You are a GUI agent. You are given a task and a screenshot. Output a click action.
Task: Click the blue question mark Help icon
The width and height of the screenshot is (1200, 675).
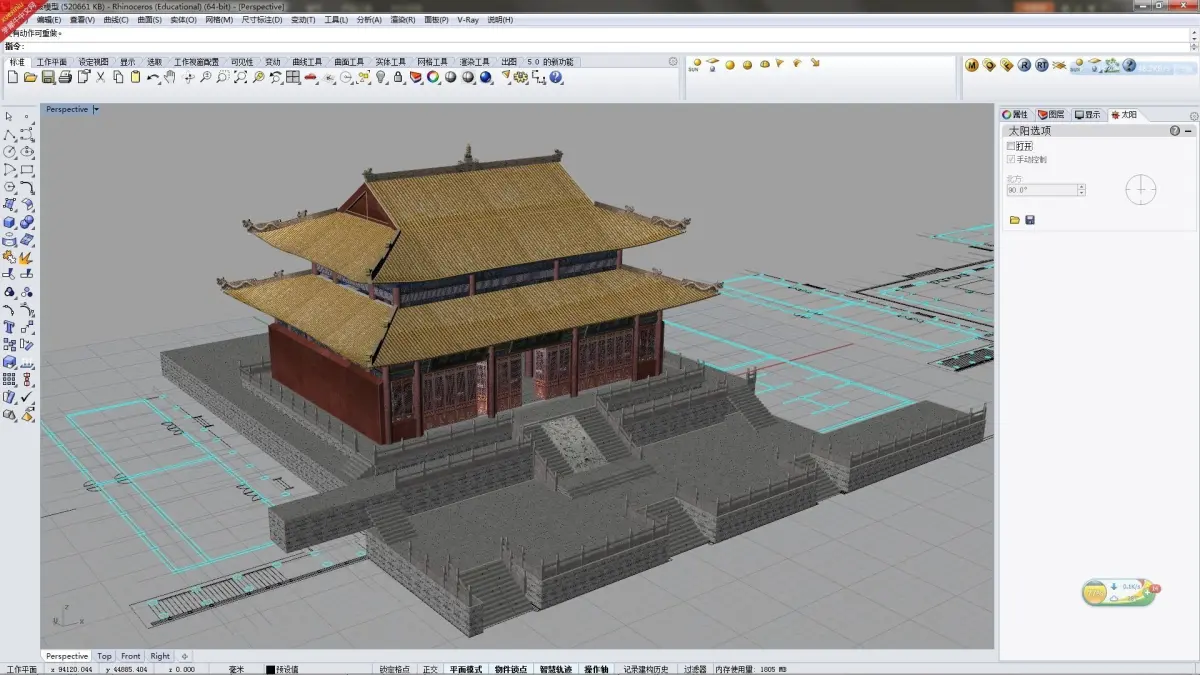coord(556,77)
